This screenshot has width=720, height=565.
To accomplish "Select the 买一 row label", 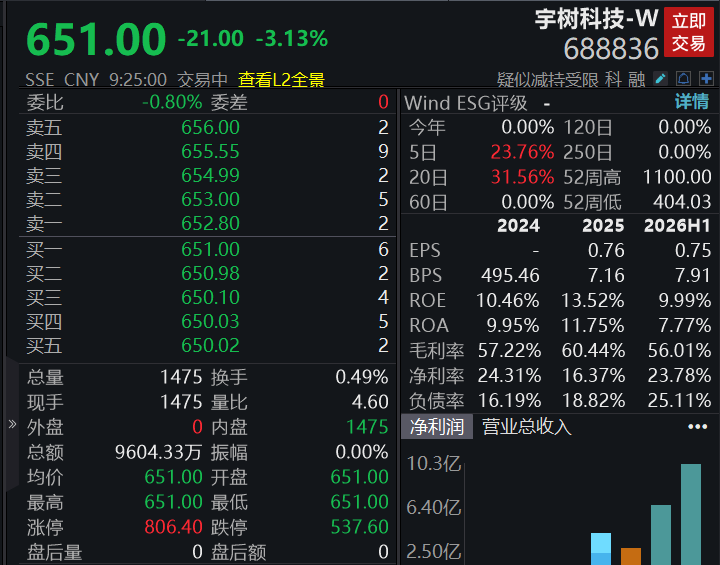I will tap(44, 250).
